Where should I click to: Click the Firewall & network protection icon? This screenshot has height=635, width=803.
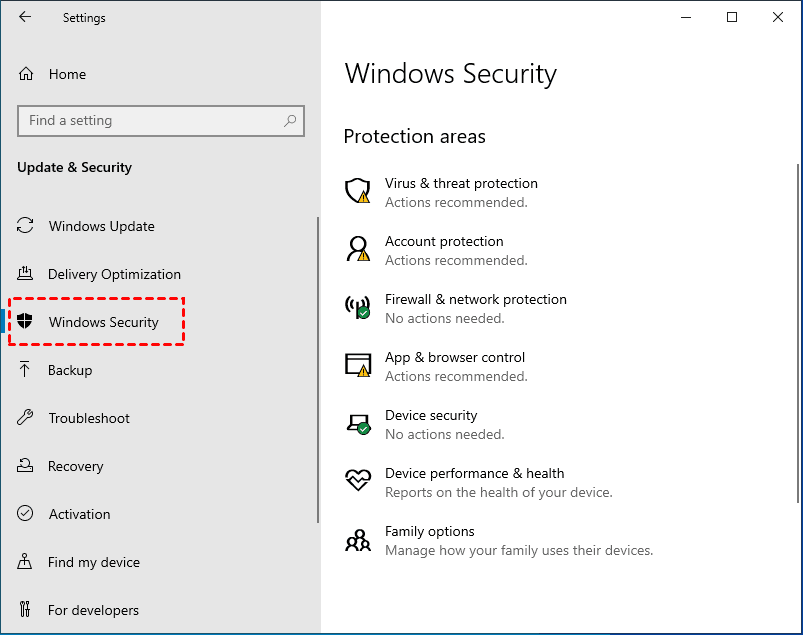[x=358, y=307]
